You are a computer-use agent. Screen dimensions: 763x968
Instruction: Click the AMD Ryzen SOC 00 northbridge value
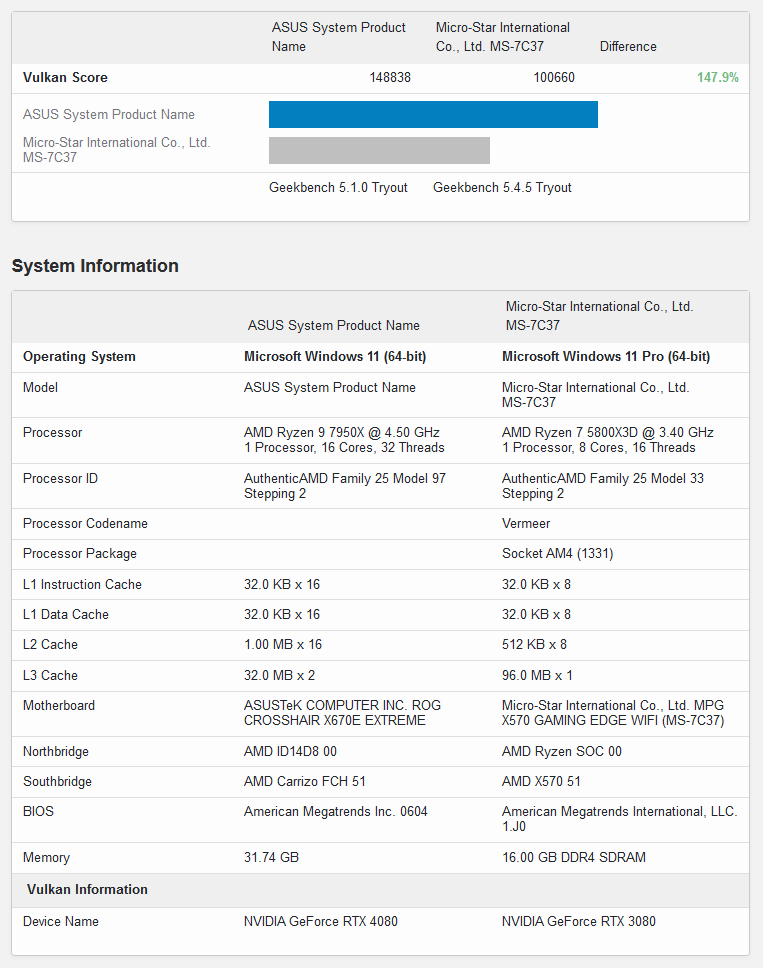click(562, 751)
